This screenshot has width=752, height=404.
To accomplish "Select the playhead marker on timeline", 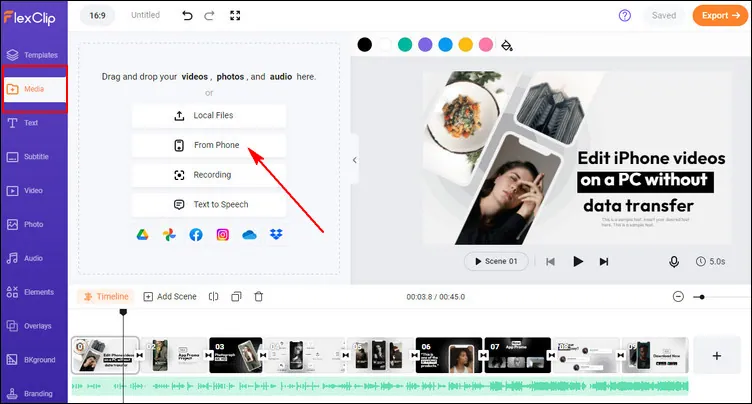I will coord(123,312).
